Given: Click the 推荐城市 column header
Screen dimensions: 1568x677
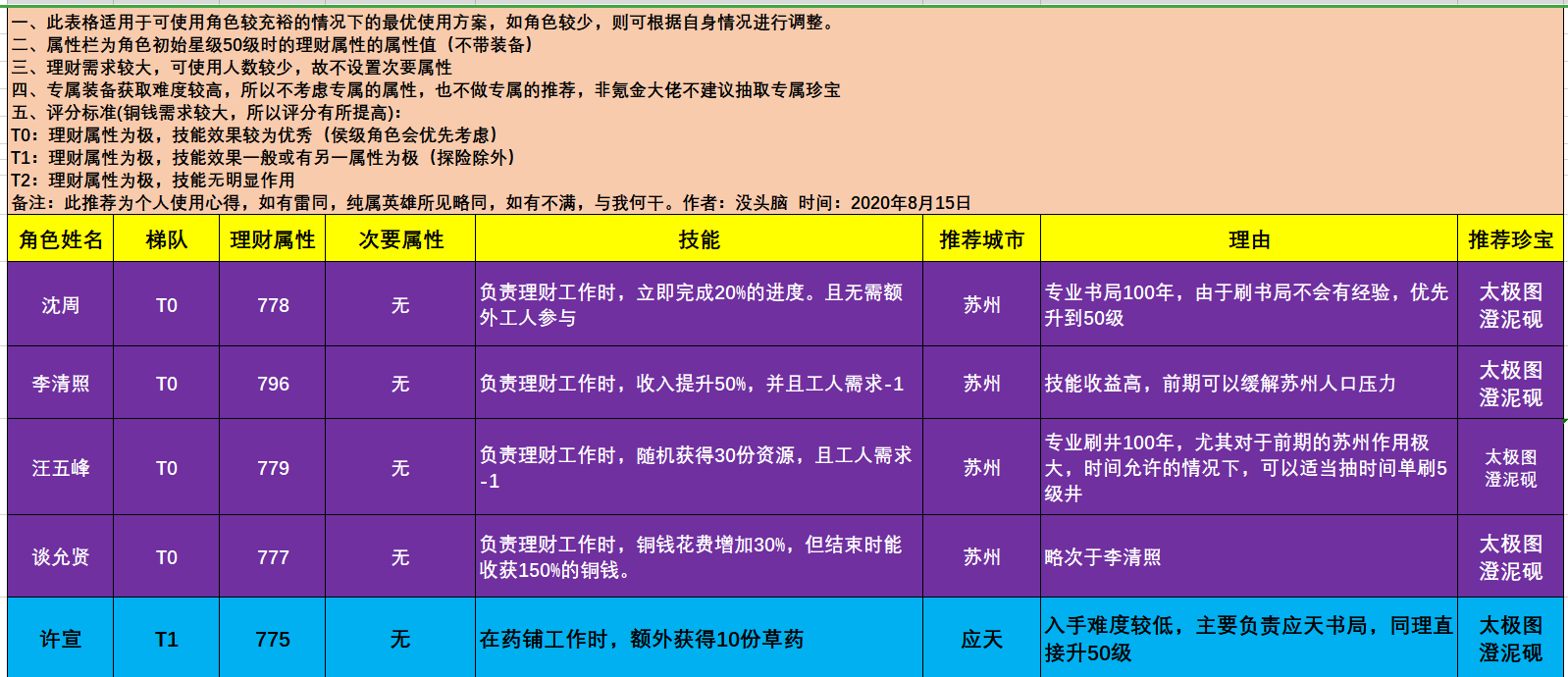Looking at the screenshot, I should 981,239.
